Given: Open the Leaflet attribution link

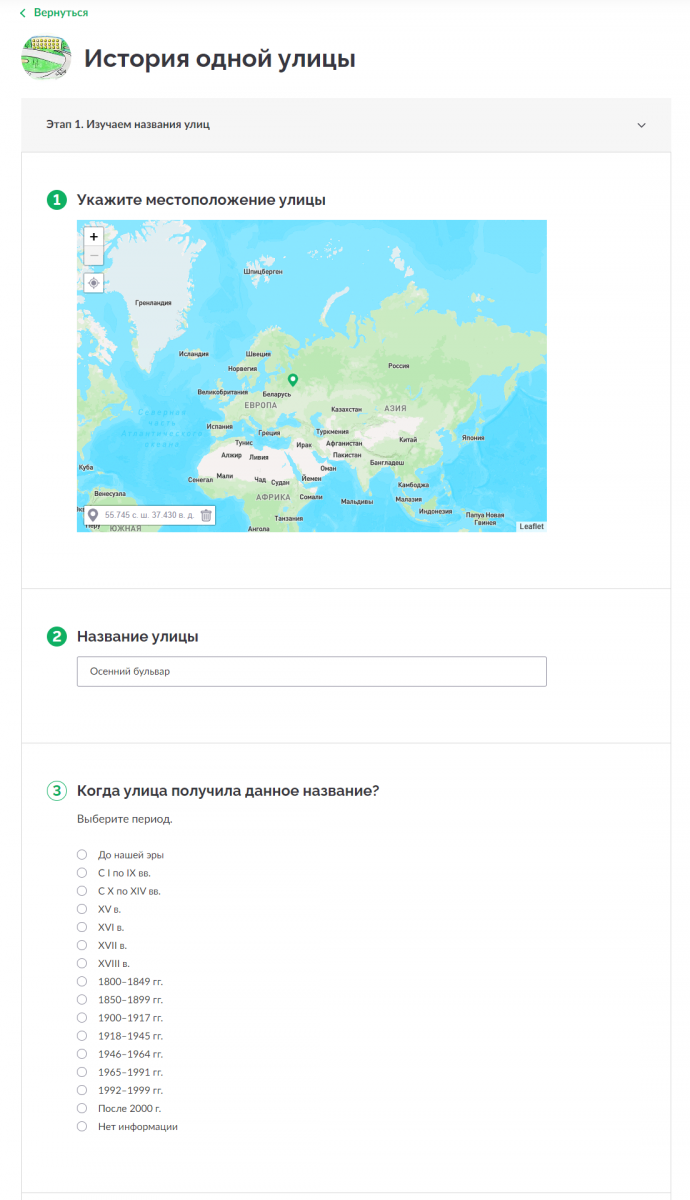Looking at the screenshot, I should [531, 526].
